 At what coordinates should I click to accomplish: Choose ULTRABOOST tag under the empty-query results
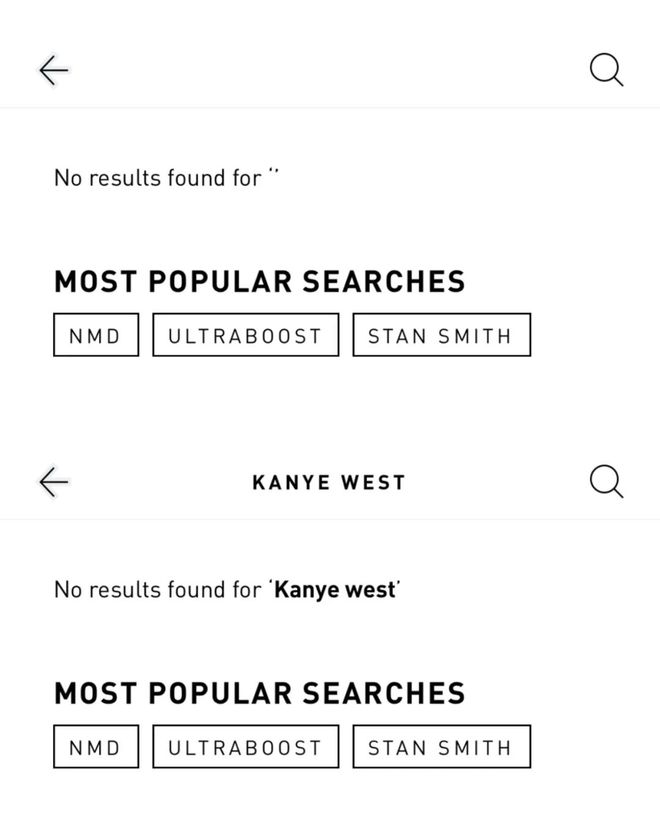[245, 336]
